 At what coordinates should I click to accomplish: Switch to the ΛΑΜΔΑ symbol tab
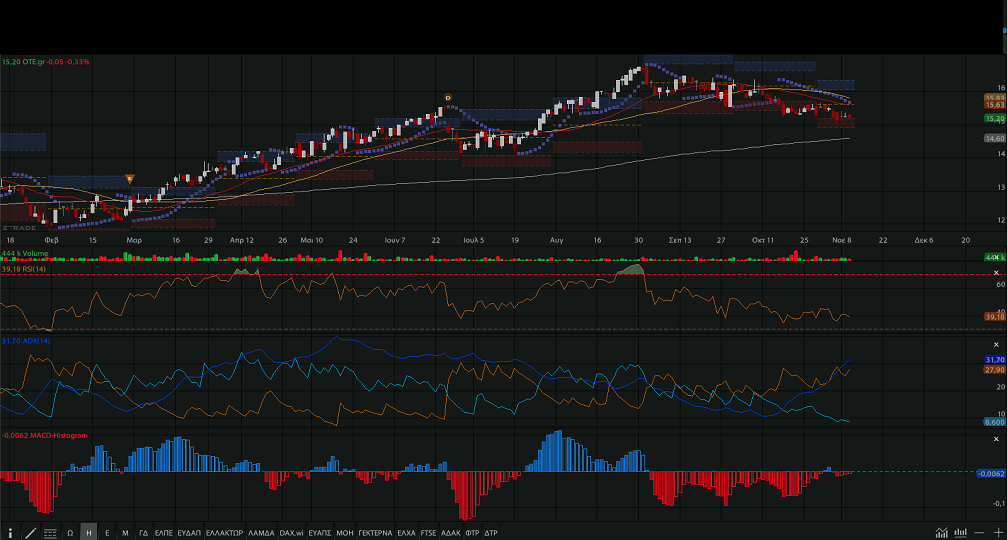tap(261, 533)
